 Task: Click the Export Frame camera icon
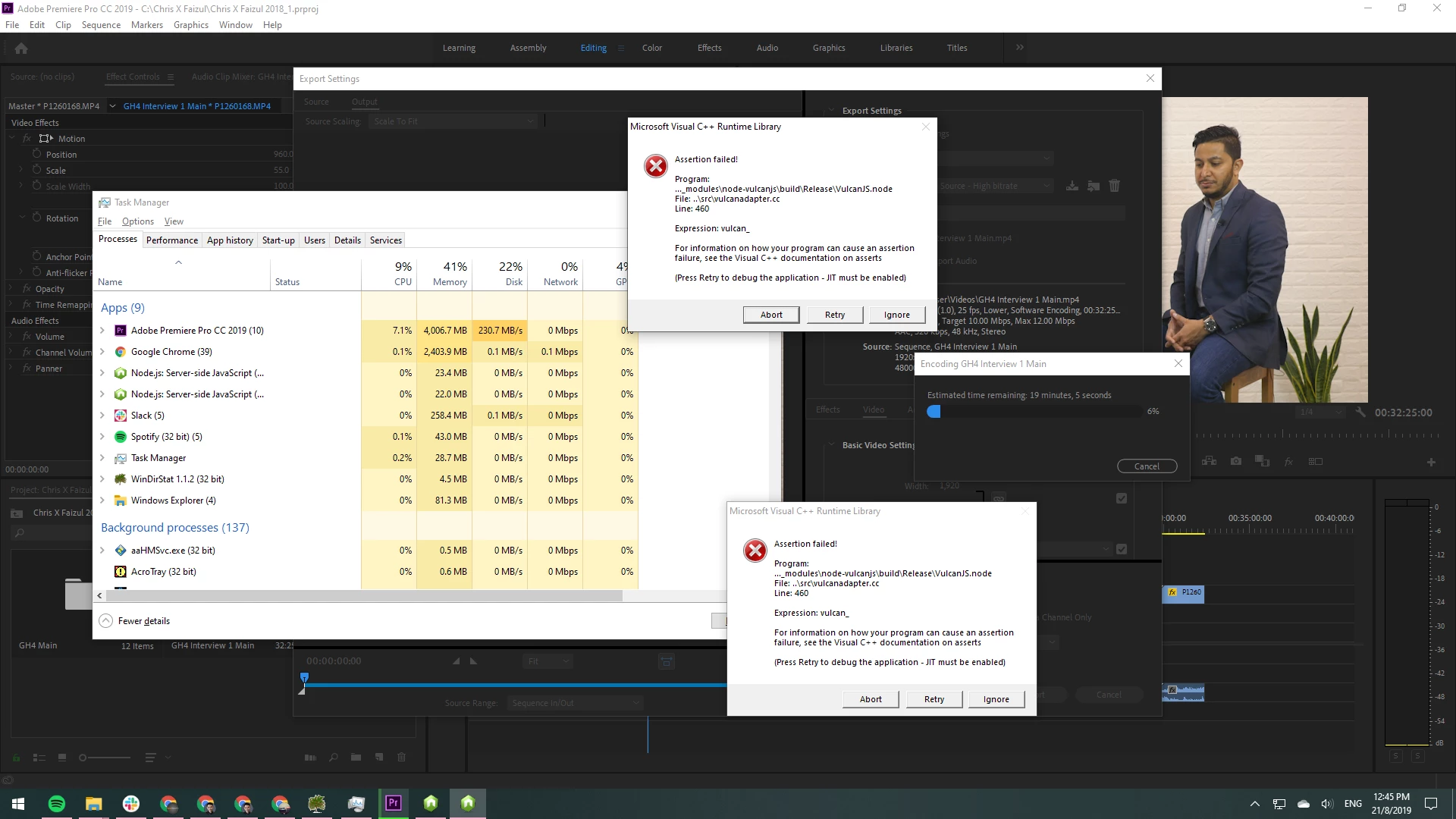click(x=1236, y=461)
